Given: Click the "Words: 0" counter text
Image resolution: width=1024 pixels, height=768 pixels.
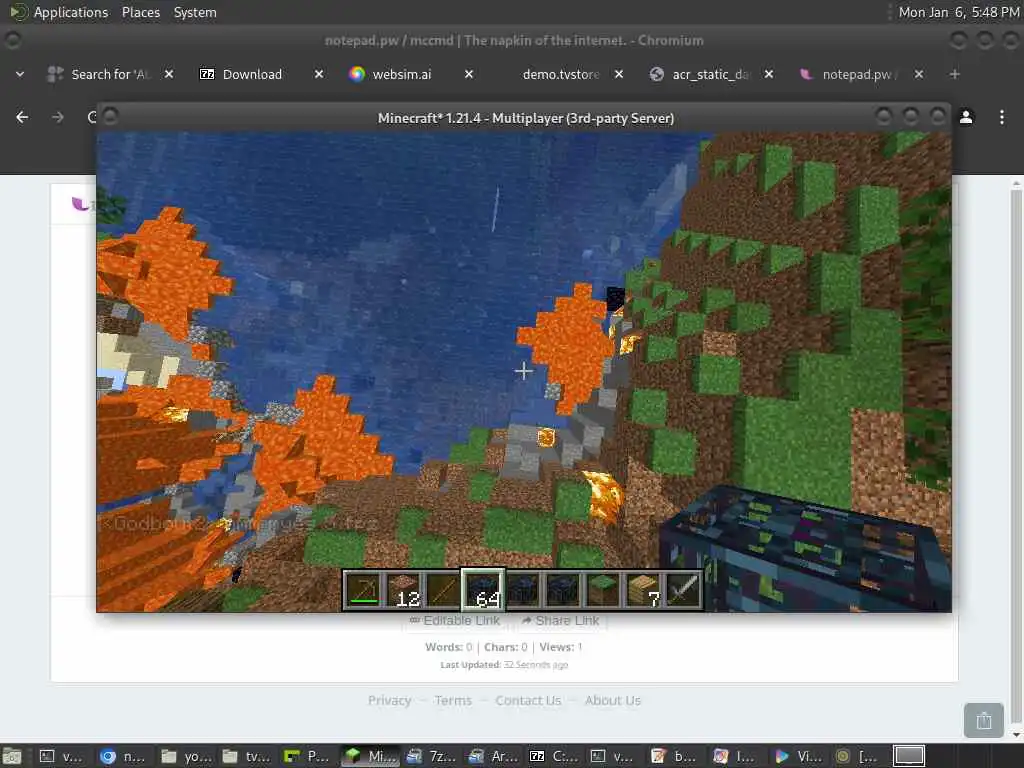Looking at the screenshot, I should point(449,647).
